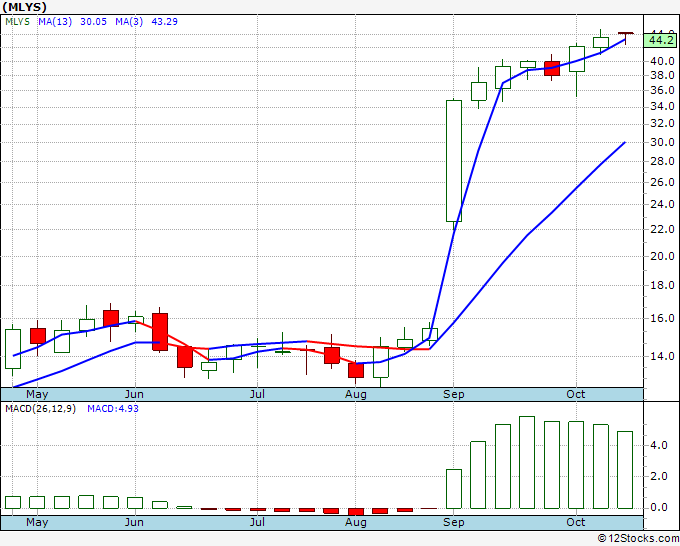This screenshot has width=680, height=546.
Task: Click Jul on the price chart axis
Action: 257,394
